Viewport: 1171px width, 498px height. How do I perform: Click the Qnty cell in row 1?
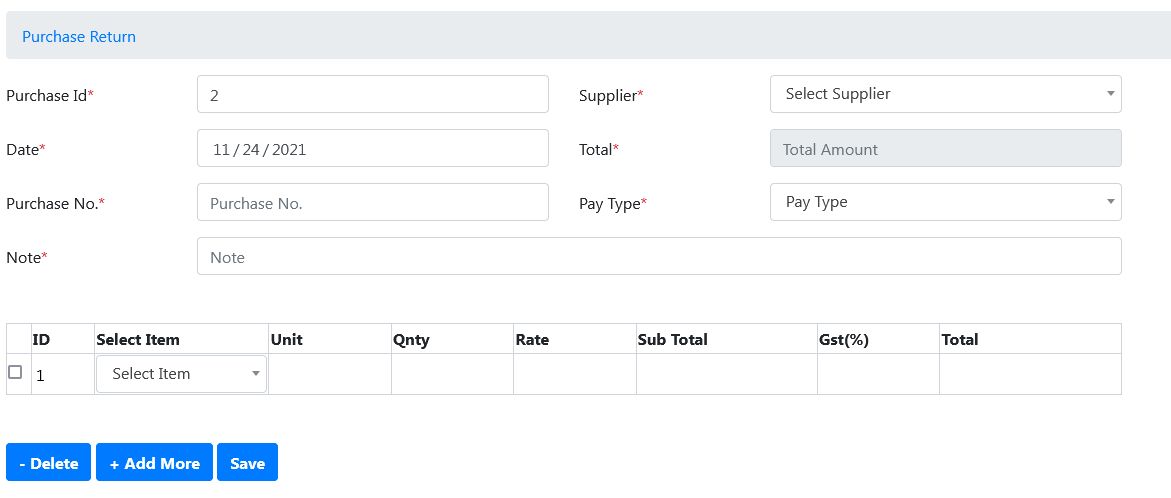452,374
